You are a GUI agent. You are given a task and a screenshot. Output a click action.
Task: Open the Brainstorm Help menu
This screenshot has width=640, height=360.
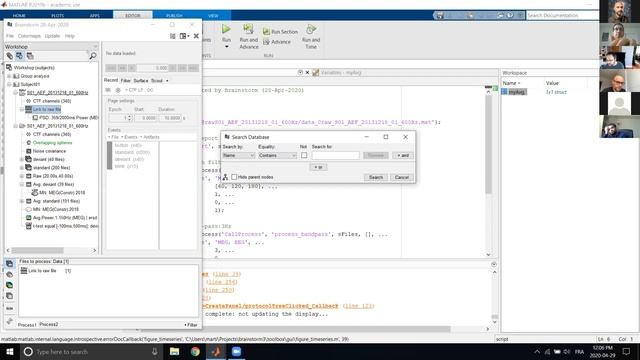(x=70, y=36)
